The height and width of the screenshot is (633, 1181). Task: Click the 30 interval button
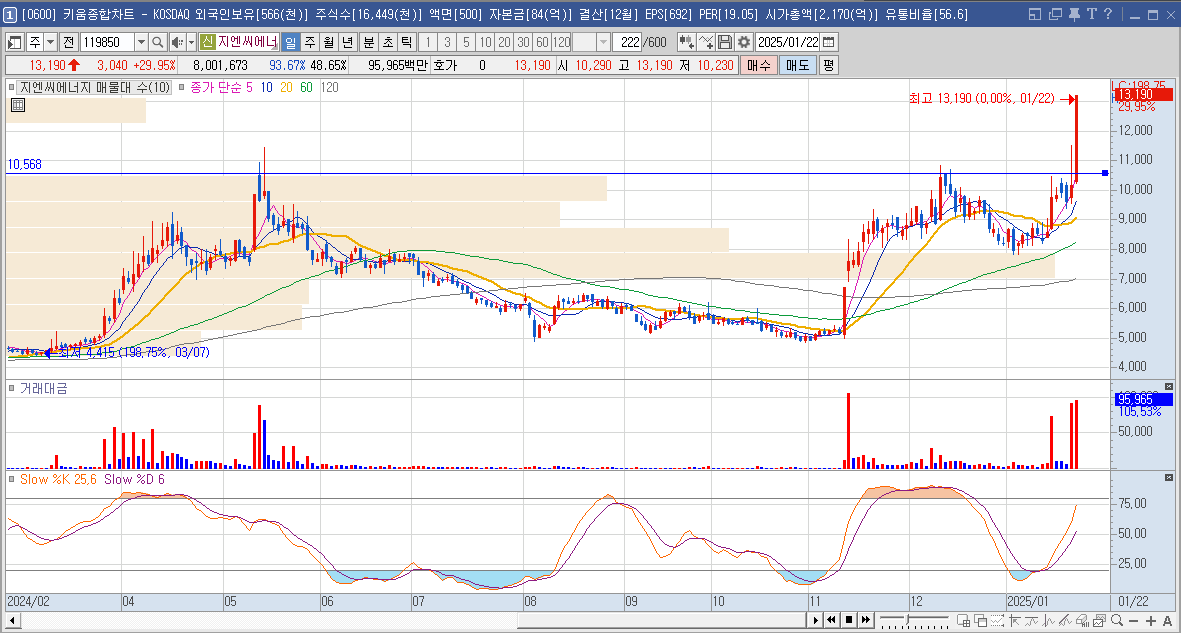pyautogui.click(x=522, y=42)
